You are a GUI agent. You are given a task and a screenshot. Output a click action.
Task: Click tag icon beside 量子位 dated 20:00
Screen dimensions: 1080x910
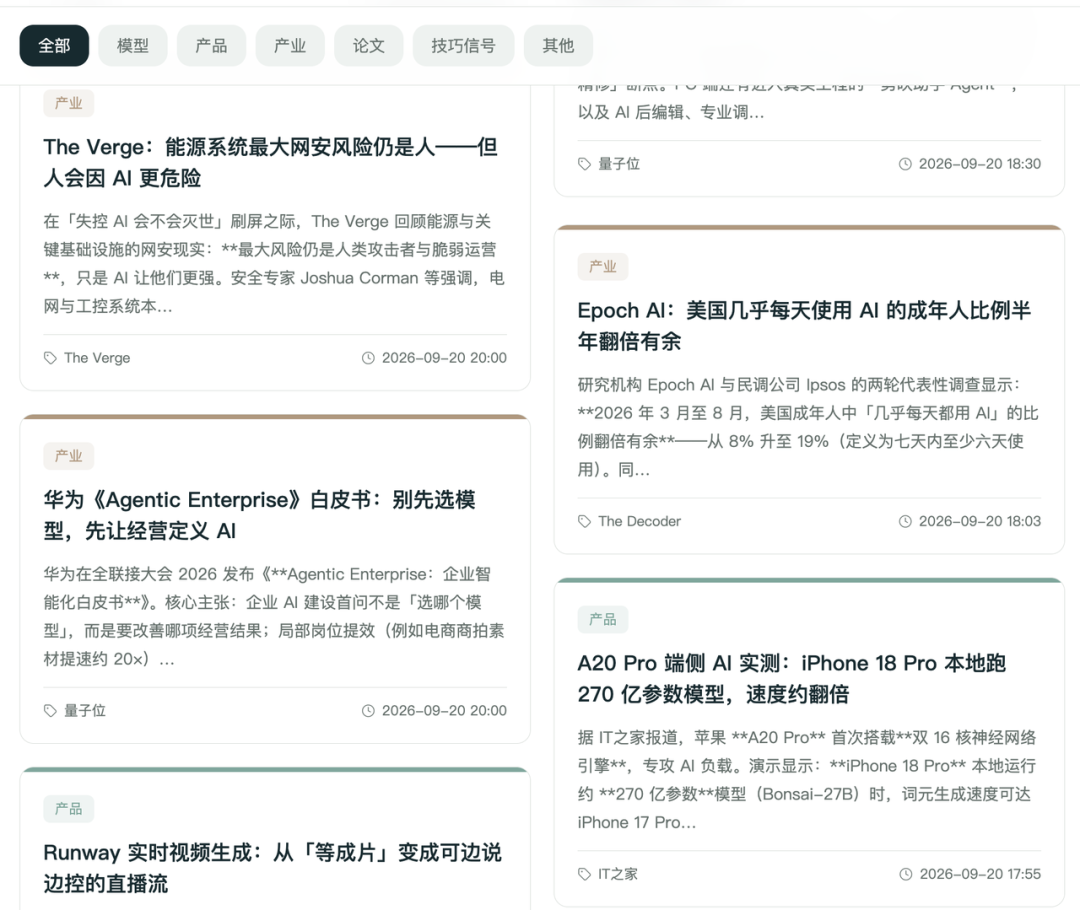(x=50, y=710)
